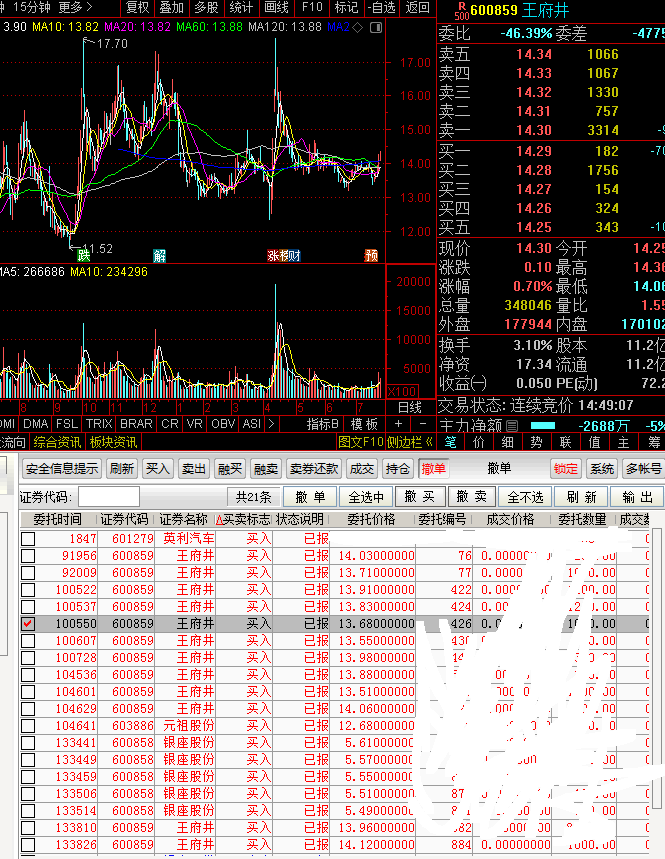Click the 势 trend tab
The height and width of the screenshot is (859, 665).
coord(536,442)
